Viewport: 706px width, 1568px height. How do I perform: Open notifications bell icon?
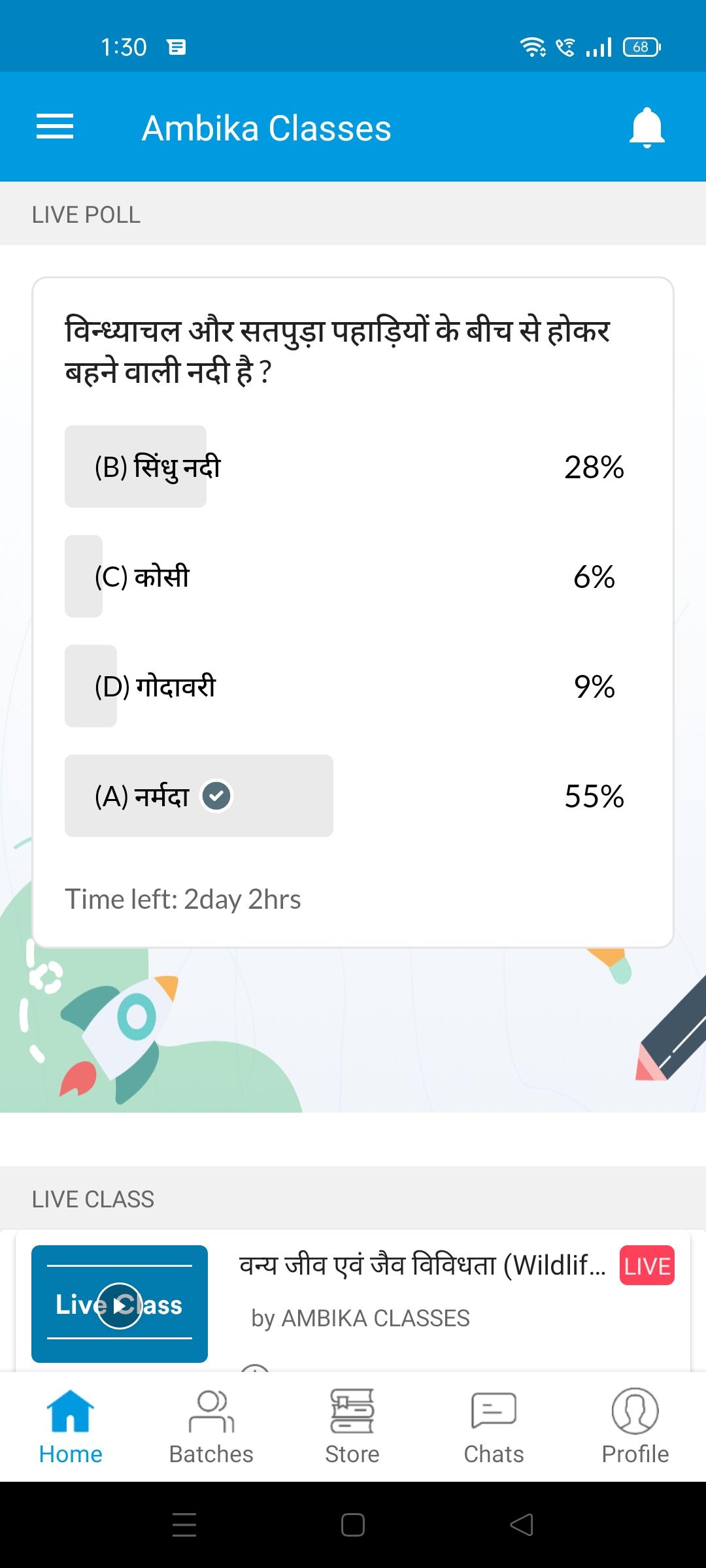[647, 127]
